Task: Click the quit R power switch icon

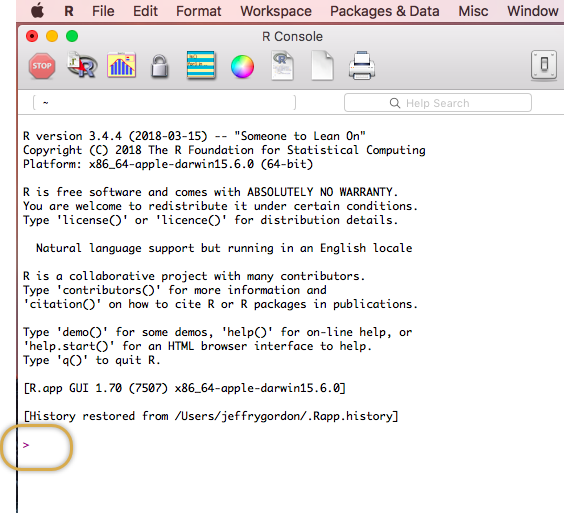Action: tap(544, 65)
